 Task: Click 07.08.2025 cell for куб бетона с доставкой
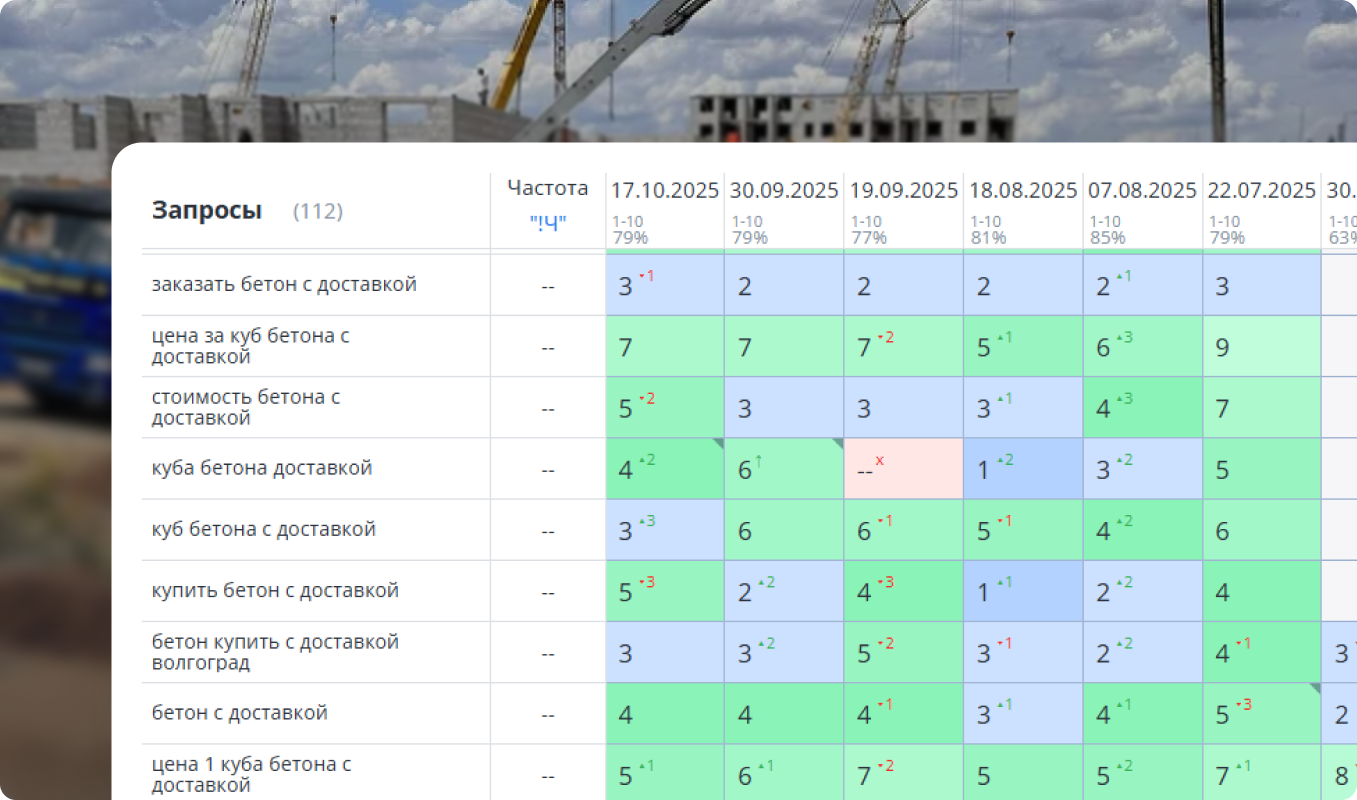tap(1143, 529)
